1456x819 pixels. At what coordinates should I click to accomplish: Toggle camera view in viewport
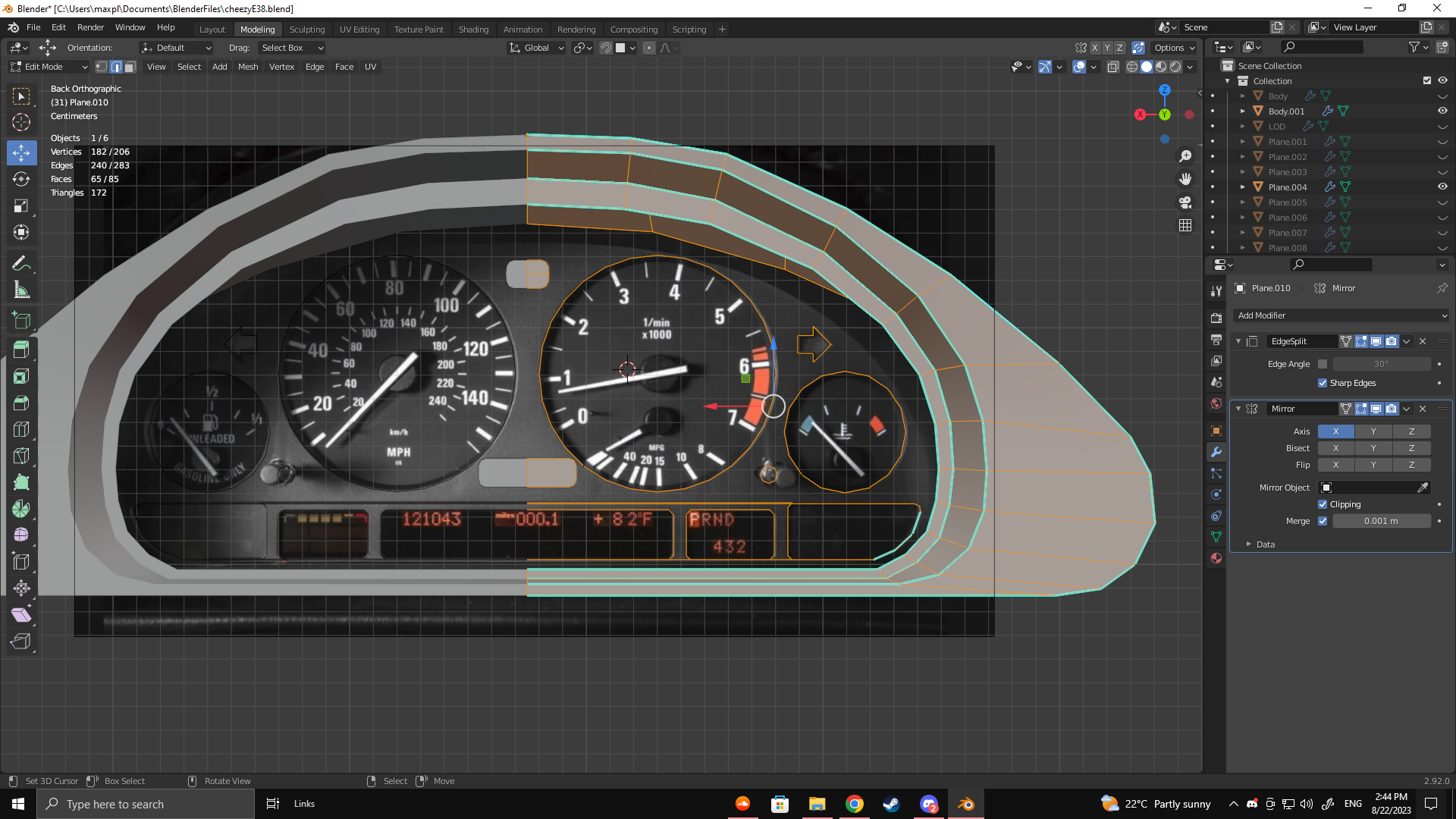pyautogui.click(x=1185, y=202)
